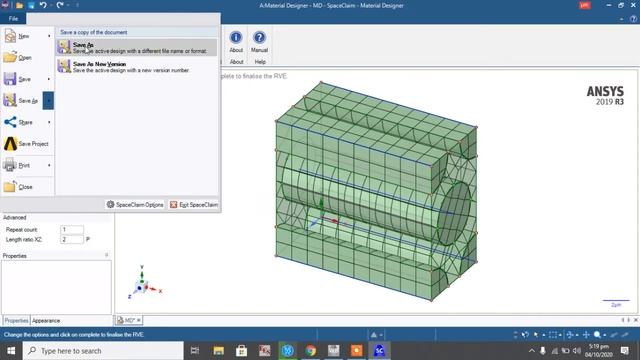Click the P marker beside Length ratio
The height and width of the screenshot is (360, 640).
tap(88, 240)
